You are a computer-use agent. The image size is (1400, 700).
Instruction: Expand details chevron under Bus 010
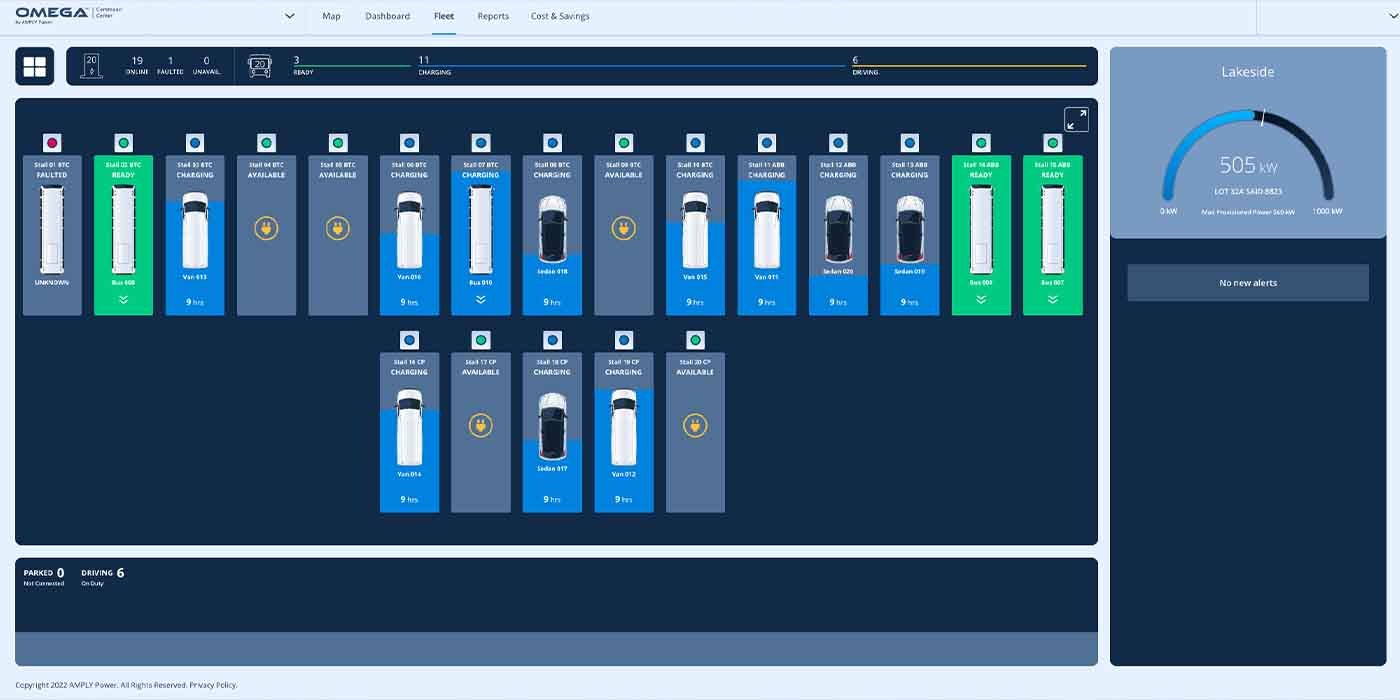(481, 299)
